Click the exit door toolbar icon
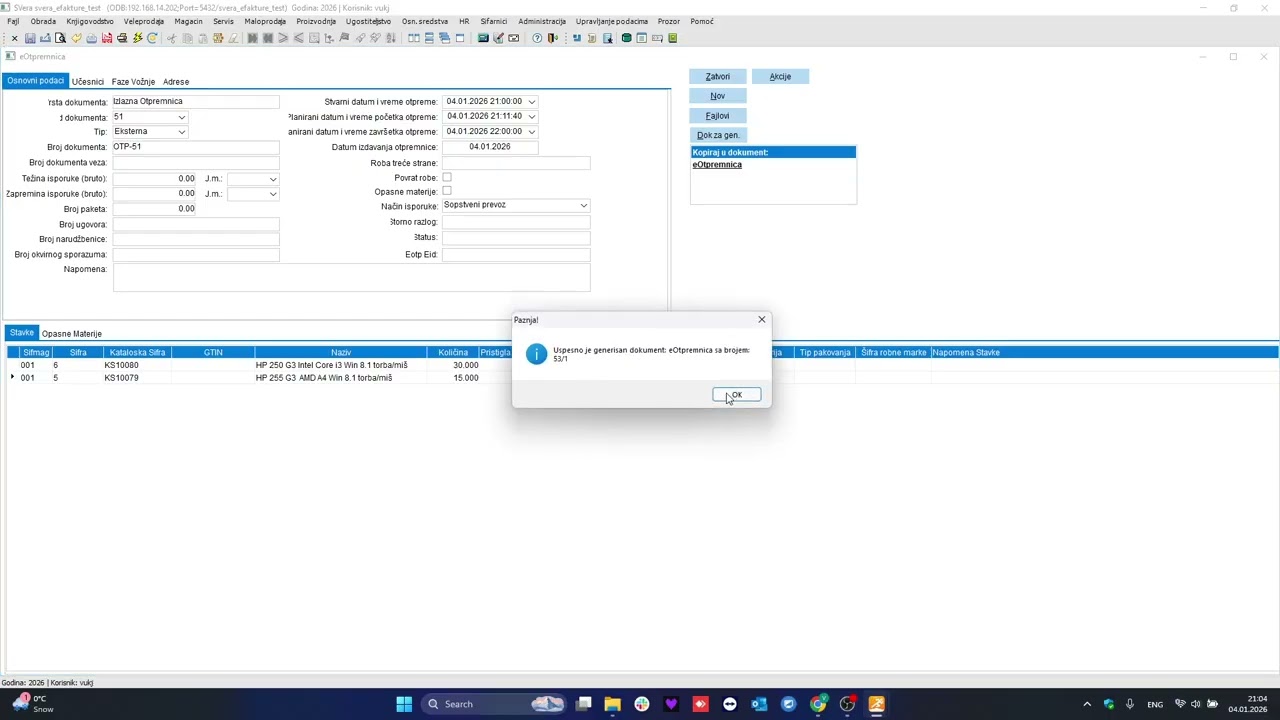 pos(552,38)
